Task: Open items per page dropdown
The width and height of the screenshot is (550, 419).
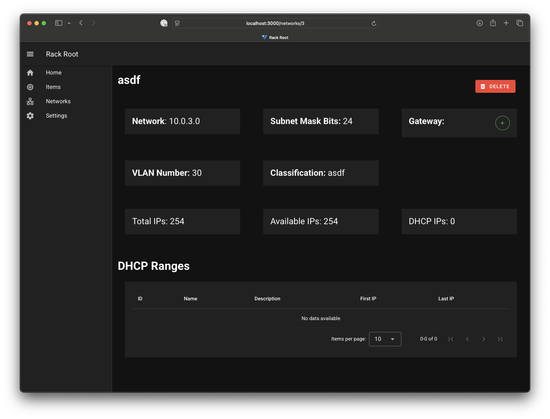Action: click(385, 339)
